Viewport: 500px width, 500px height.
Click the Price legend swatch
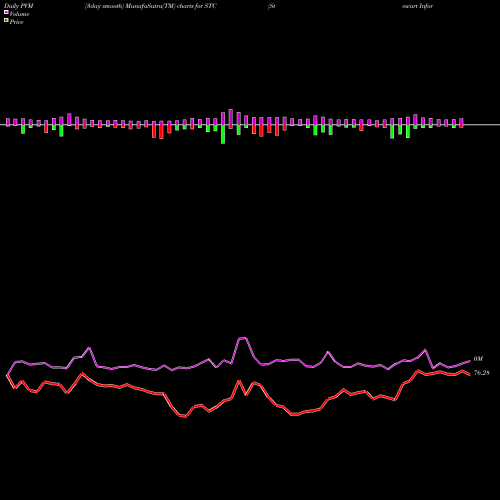(x=6, y=21)
